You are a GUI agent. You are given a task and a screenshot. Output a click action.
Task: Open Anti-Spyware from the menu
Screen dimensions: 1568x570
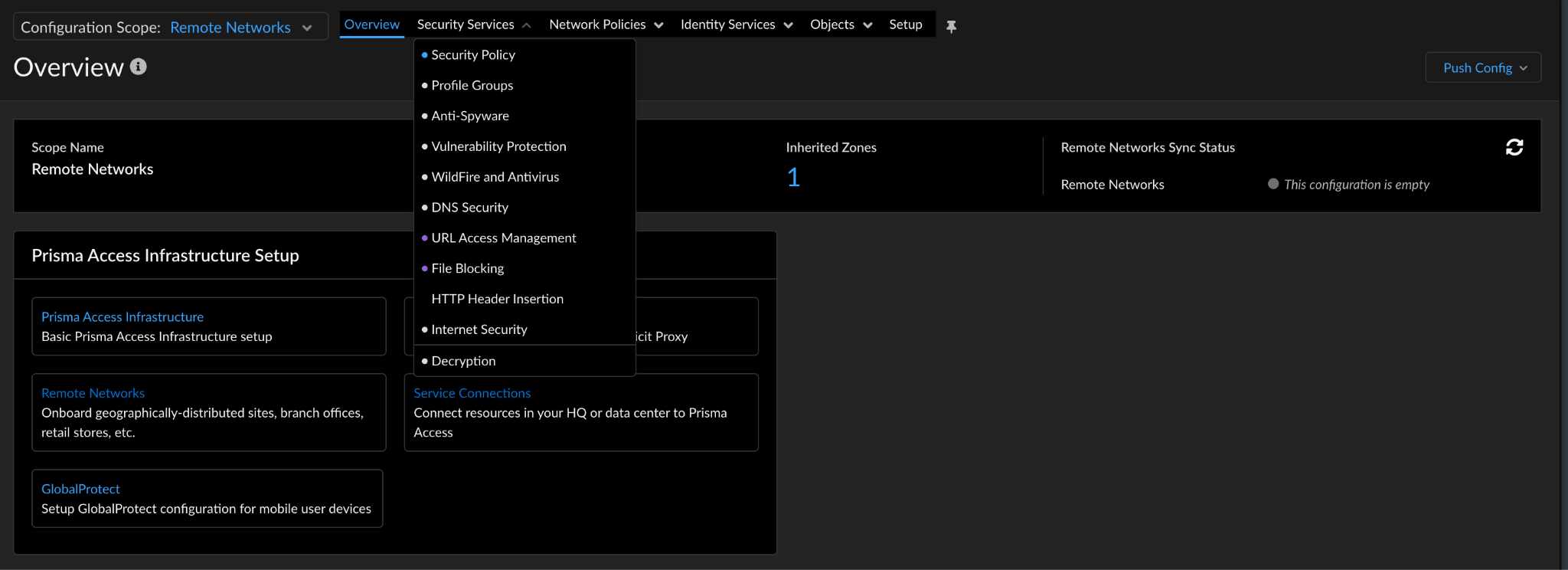pos(524,116)
